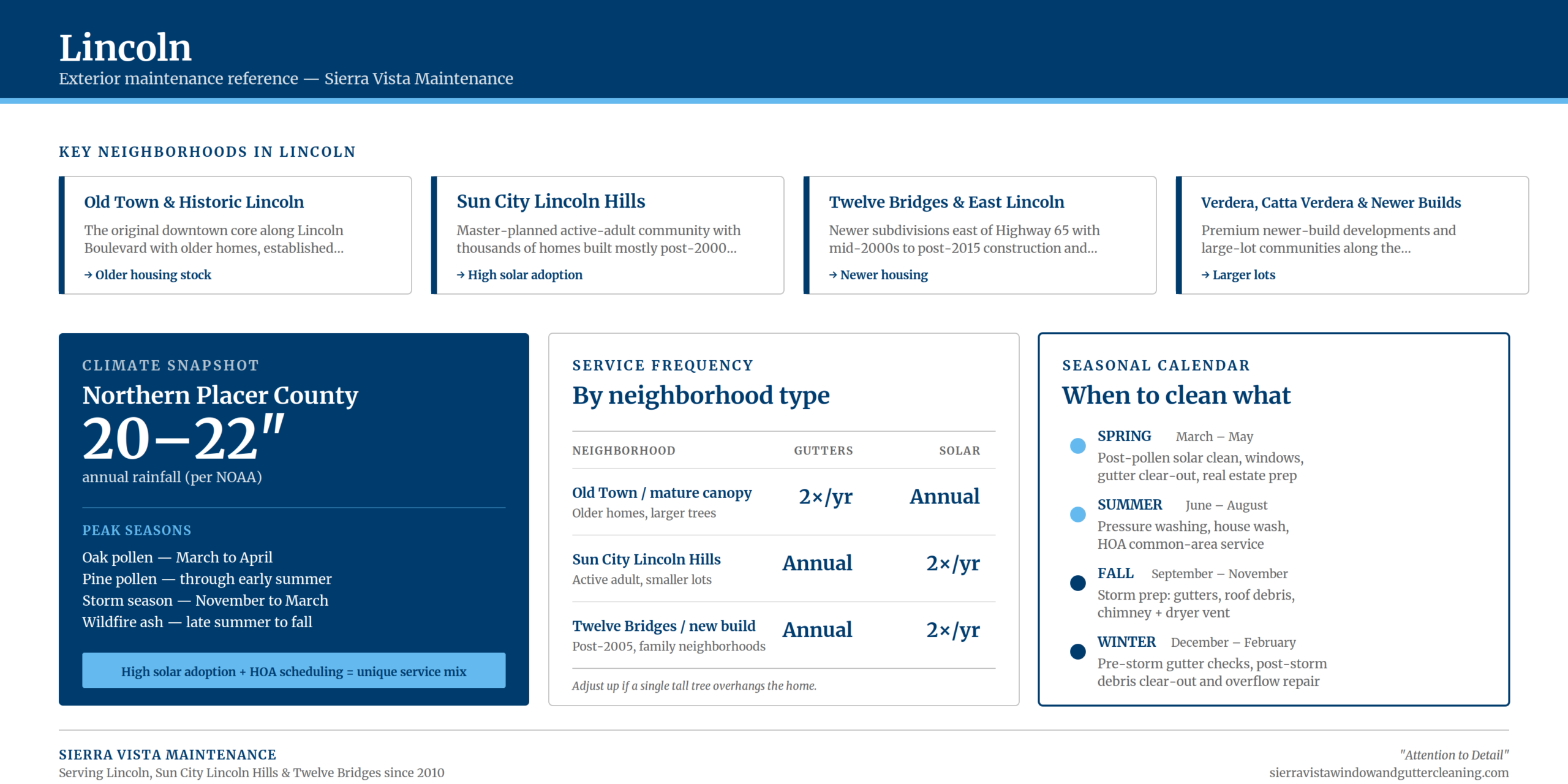Click the Fall season dot marker

pos(1077,583)
